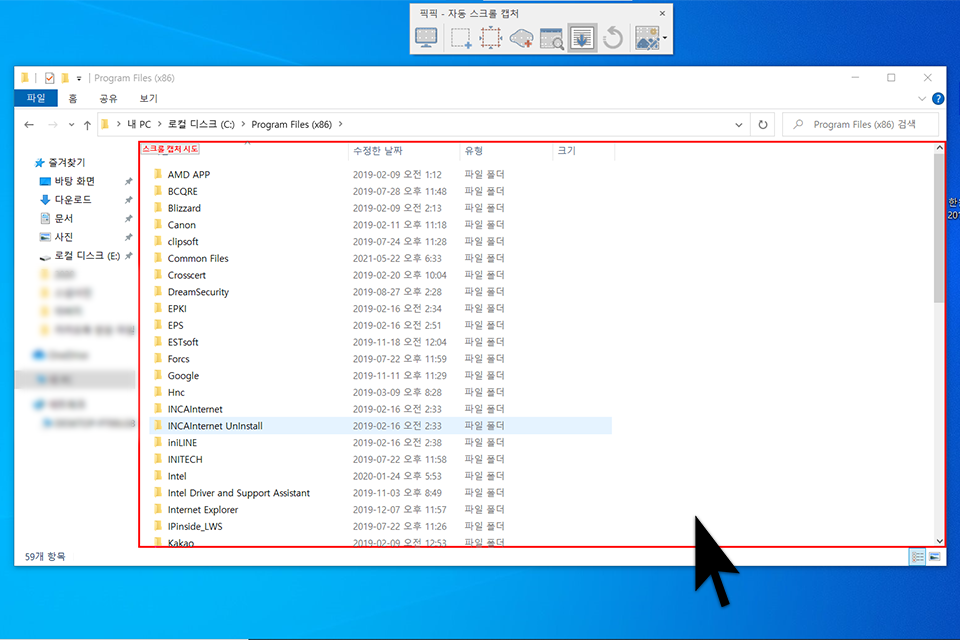960x640 pixels.
Task: Choose fixed region capture tool in PicPick
Action: pos(490,38)
